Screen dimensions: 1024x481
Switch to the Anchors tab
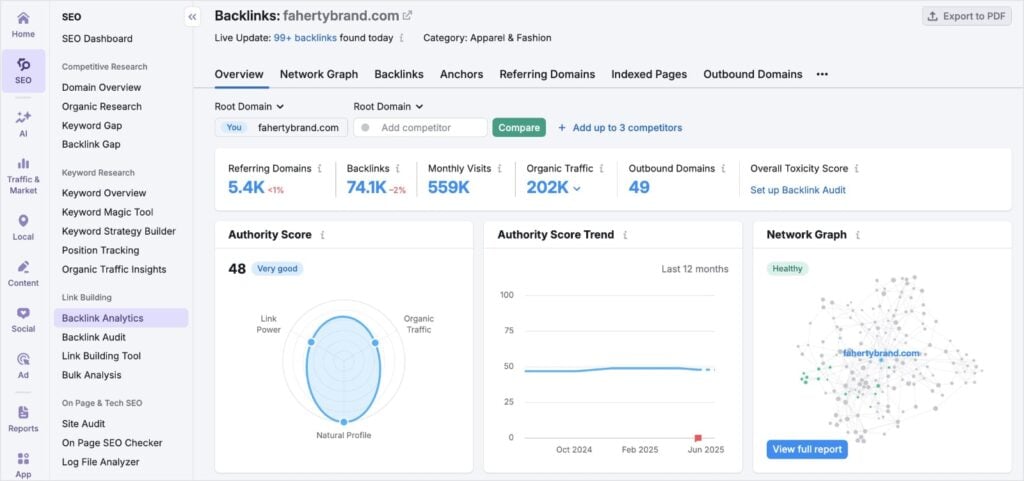tap(462, 74)
